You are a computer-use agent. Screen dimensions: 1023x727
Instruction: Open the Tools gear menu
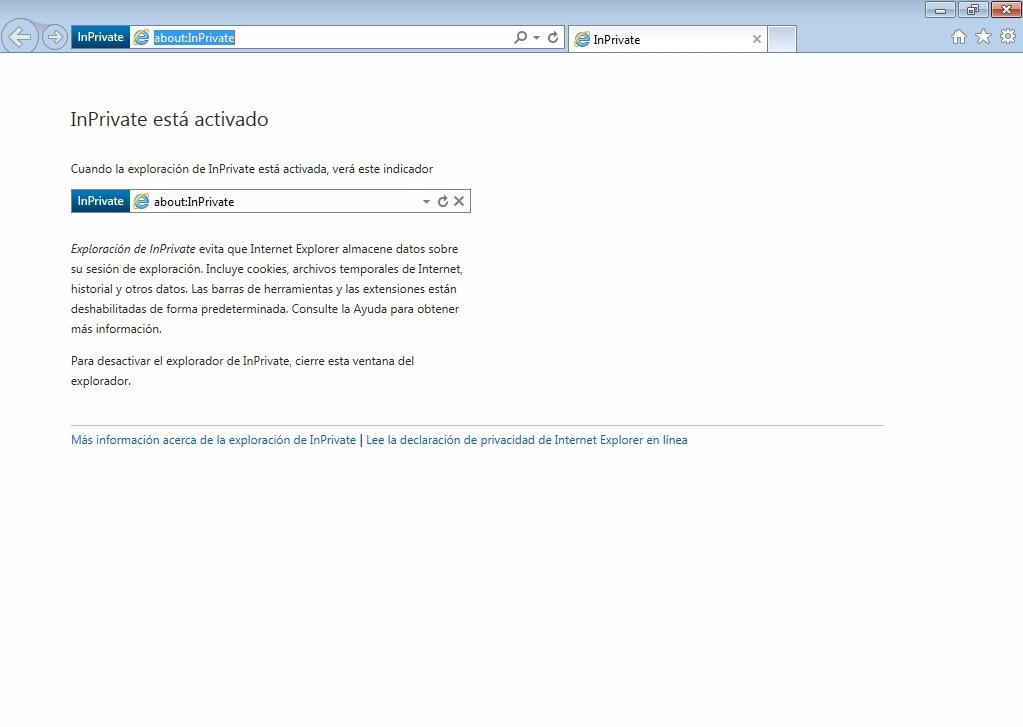pos(1008,37)
